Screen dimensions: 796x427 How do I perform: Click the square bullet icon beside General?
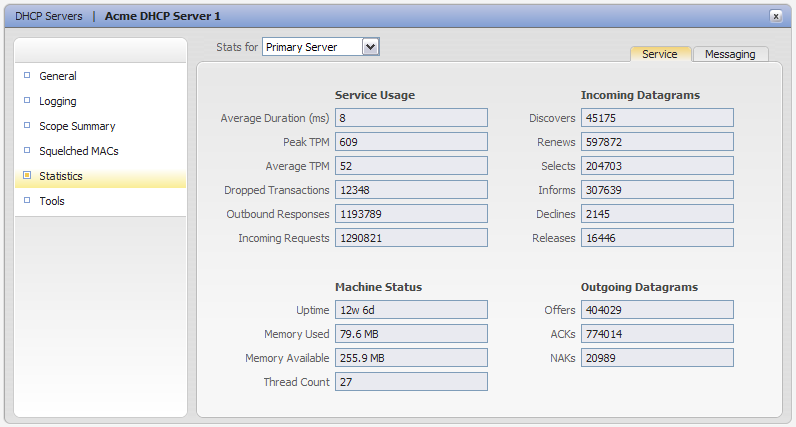(27, 75)
